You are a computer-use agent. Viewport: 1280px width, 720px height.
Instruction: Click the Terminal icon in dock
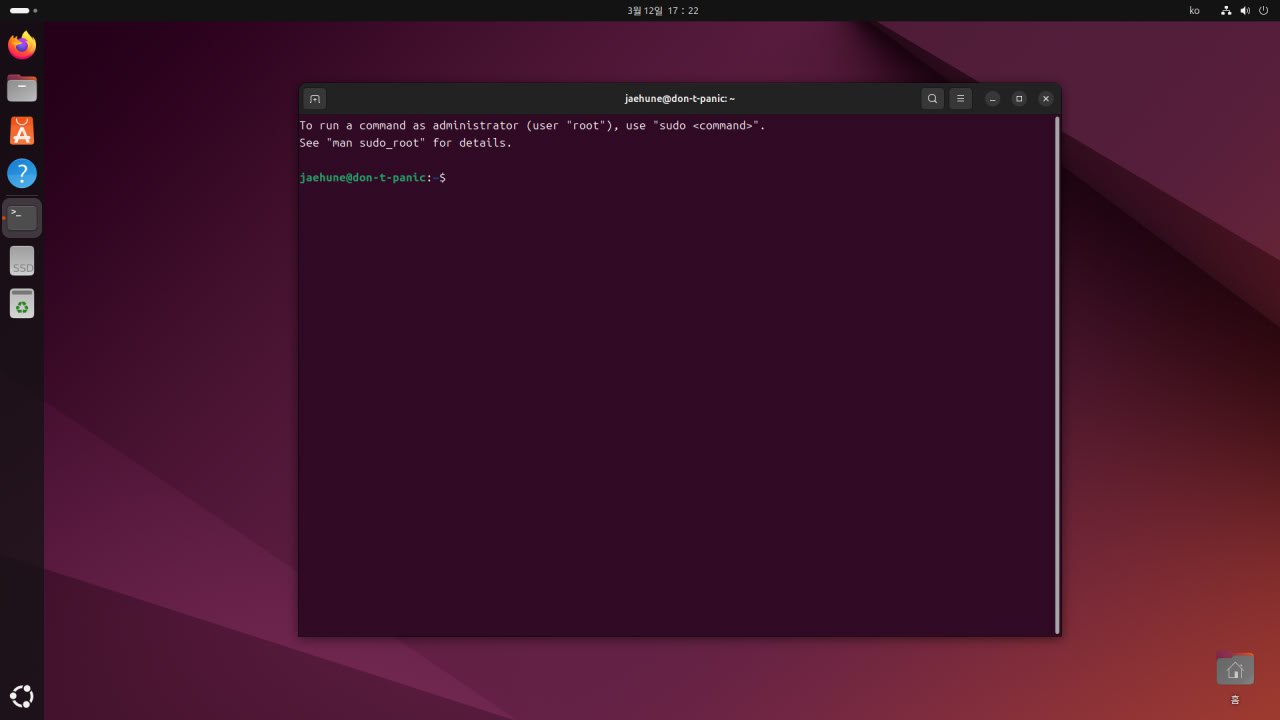click(22, 217)
